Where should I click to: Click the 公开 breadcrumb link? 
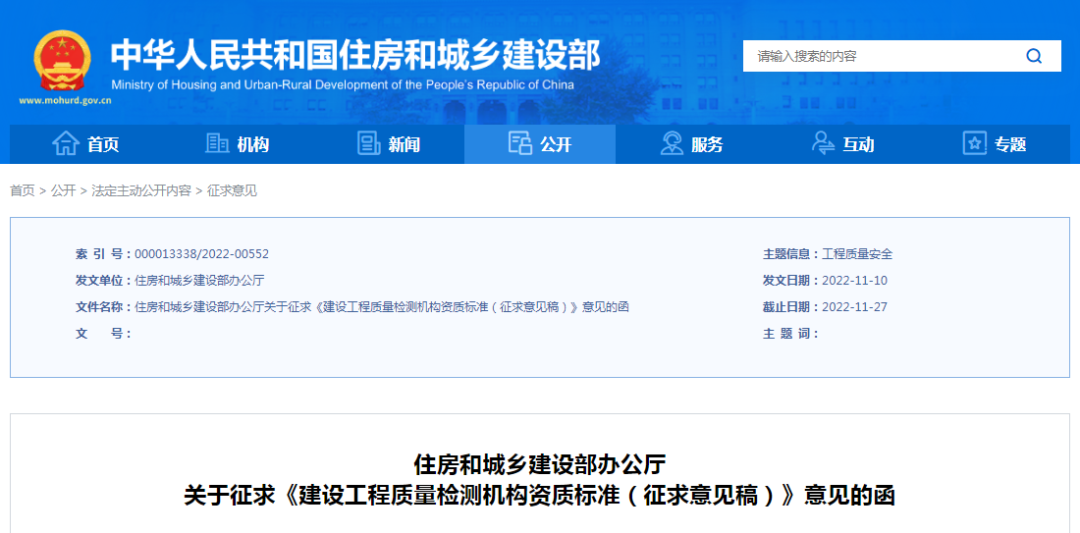[63, 191]
